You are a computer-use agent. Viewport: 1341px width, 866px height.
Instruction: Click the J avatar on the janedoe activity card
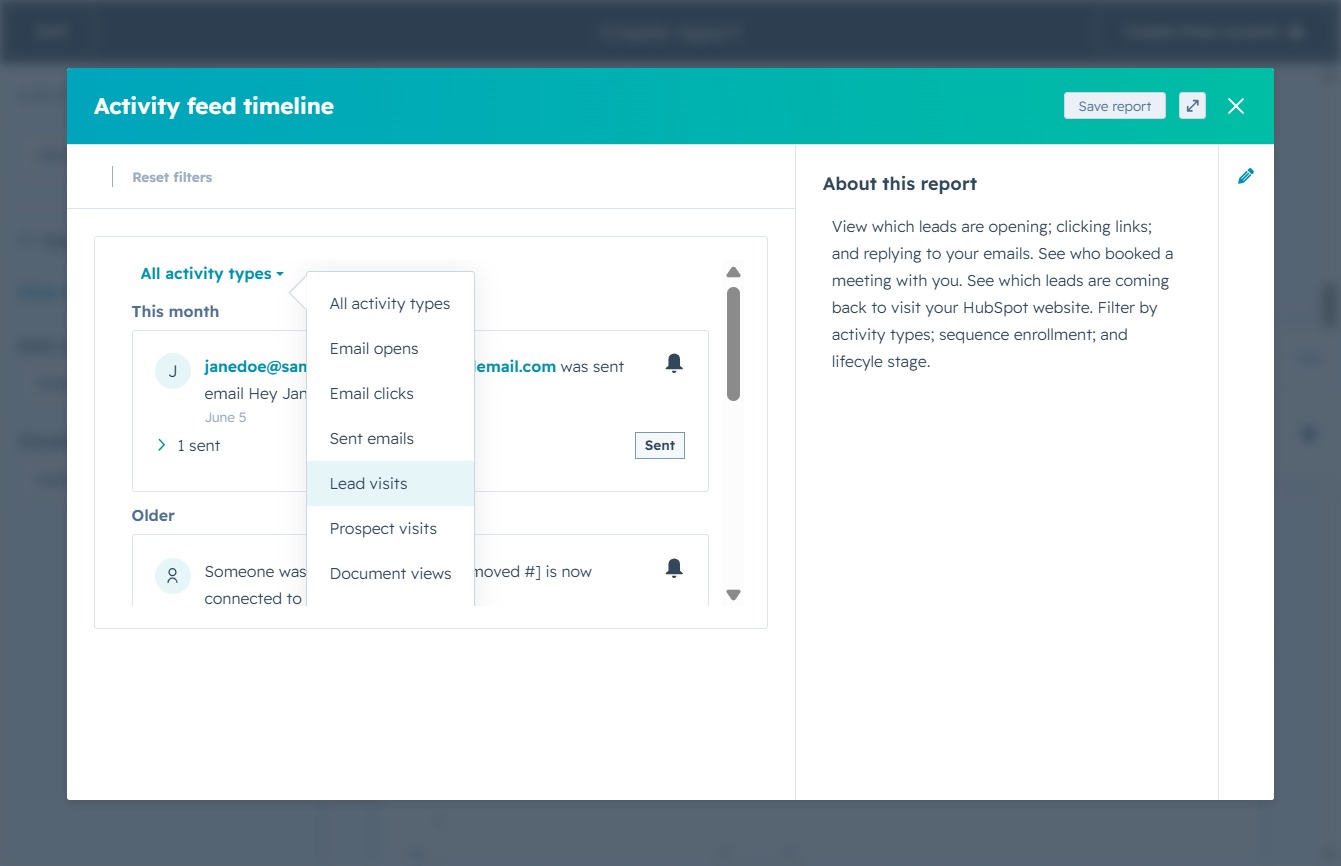pyautogui.click(x=172, y=371)
